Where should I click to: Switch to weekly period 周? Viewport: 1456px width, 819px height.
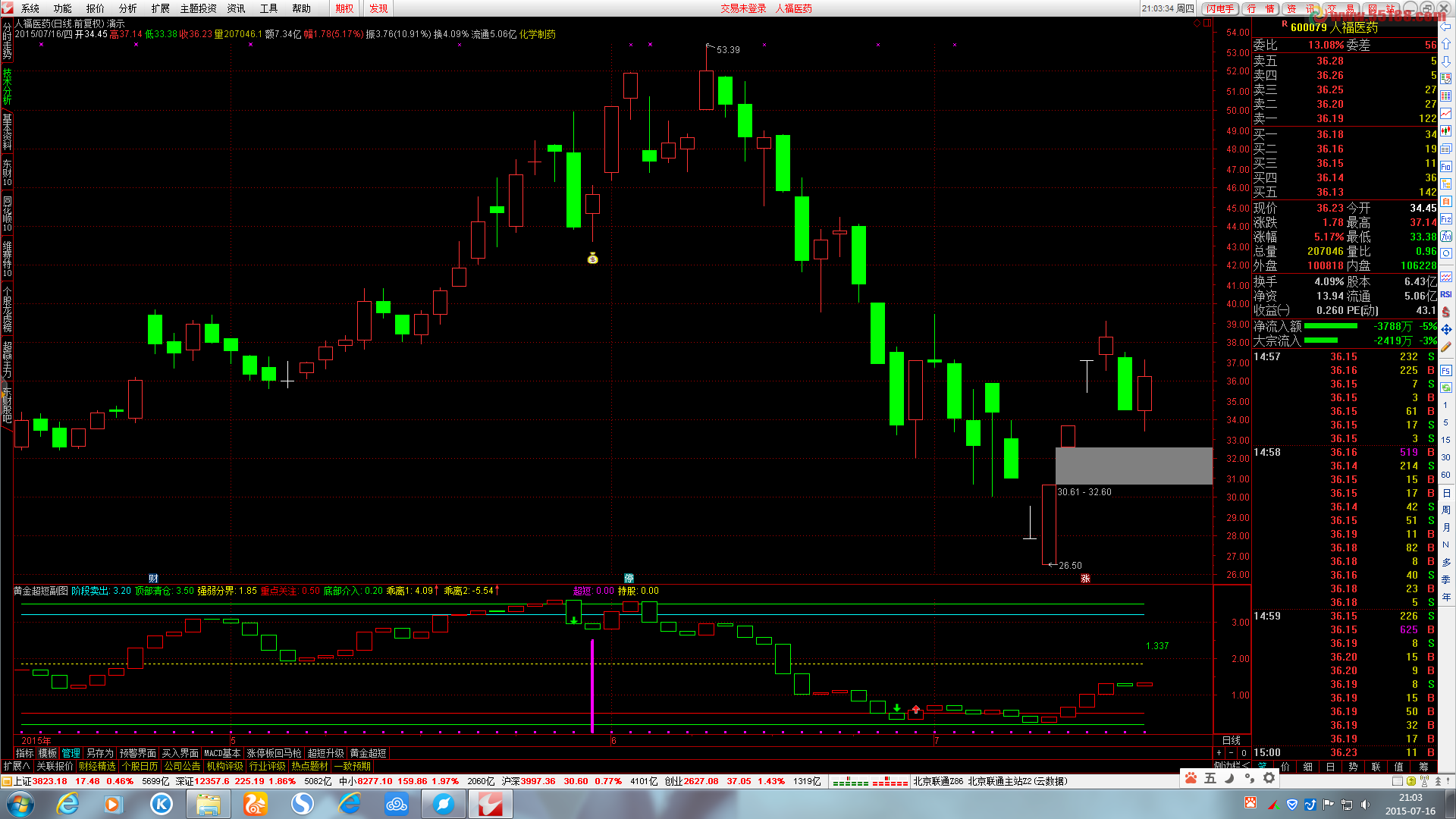[x=1446, y=510]
